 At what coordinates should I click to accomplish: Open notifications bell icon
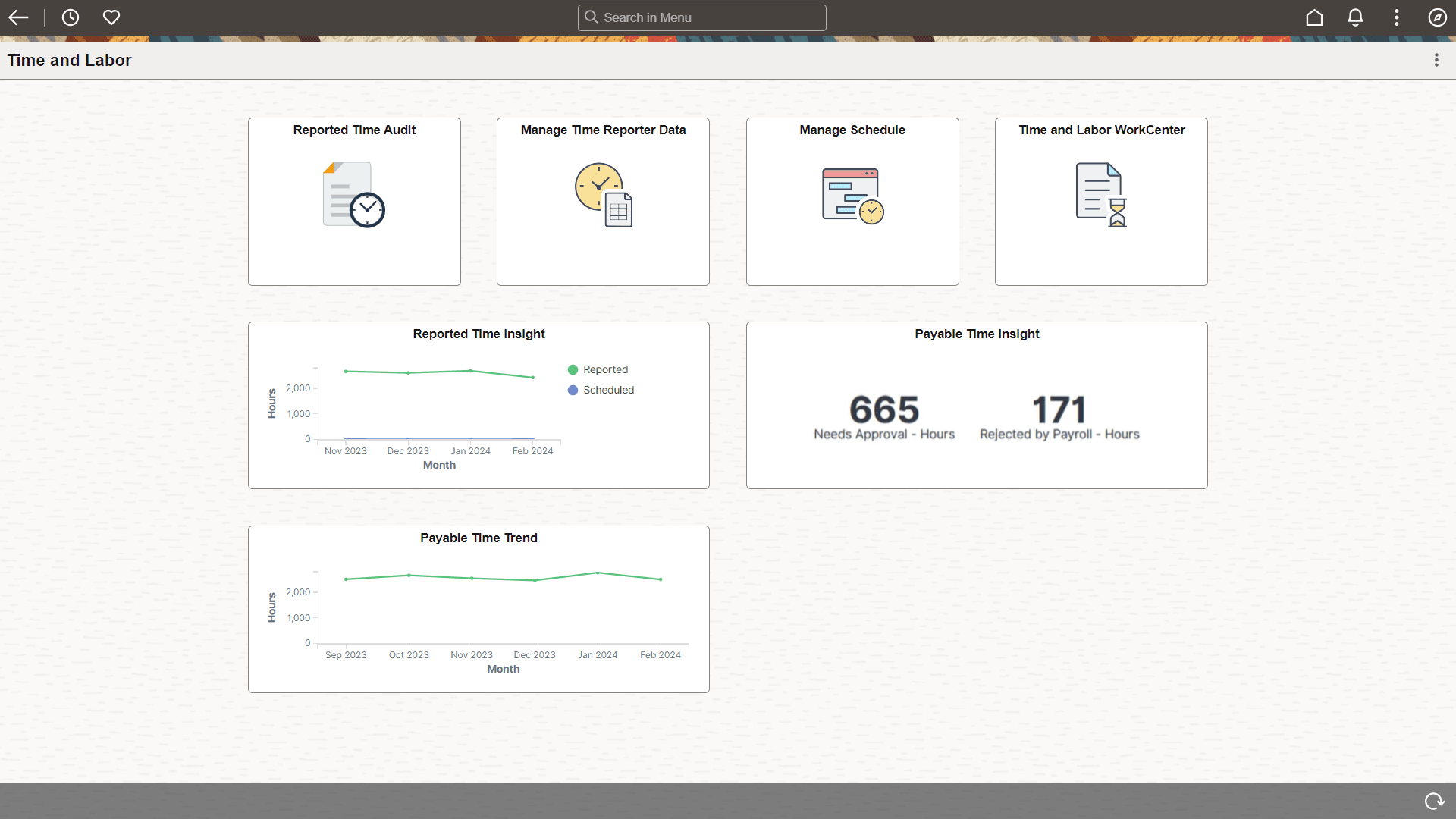[1355, 17]
